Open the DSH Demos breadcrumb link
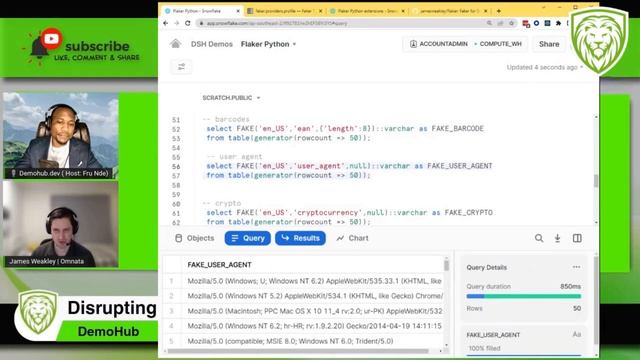The width and height of the screenshot is (640, 360). pos(211,44)
